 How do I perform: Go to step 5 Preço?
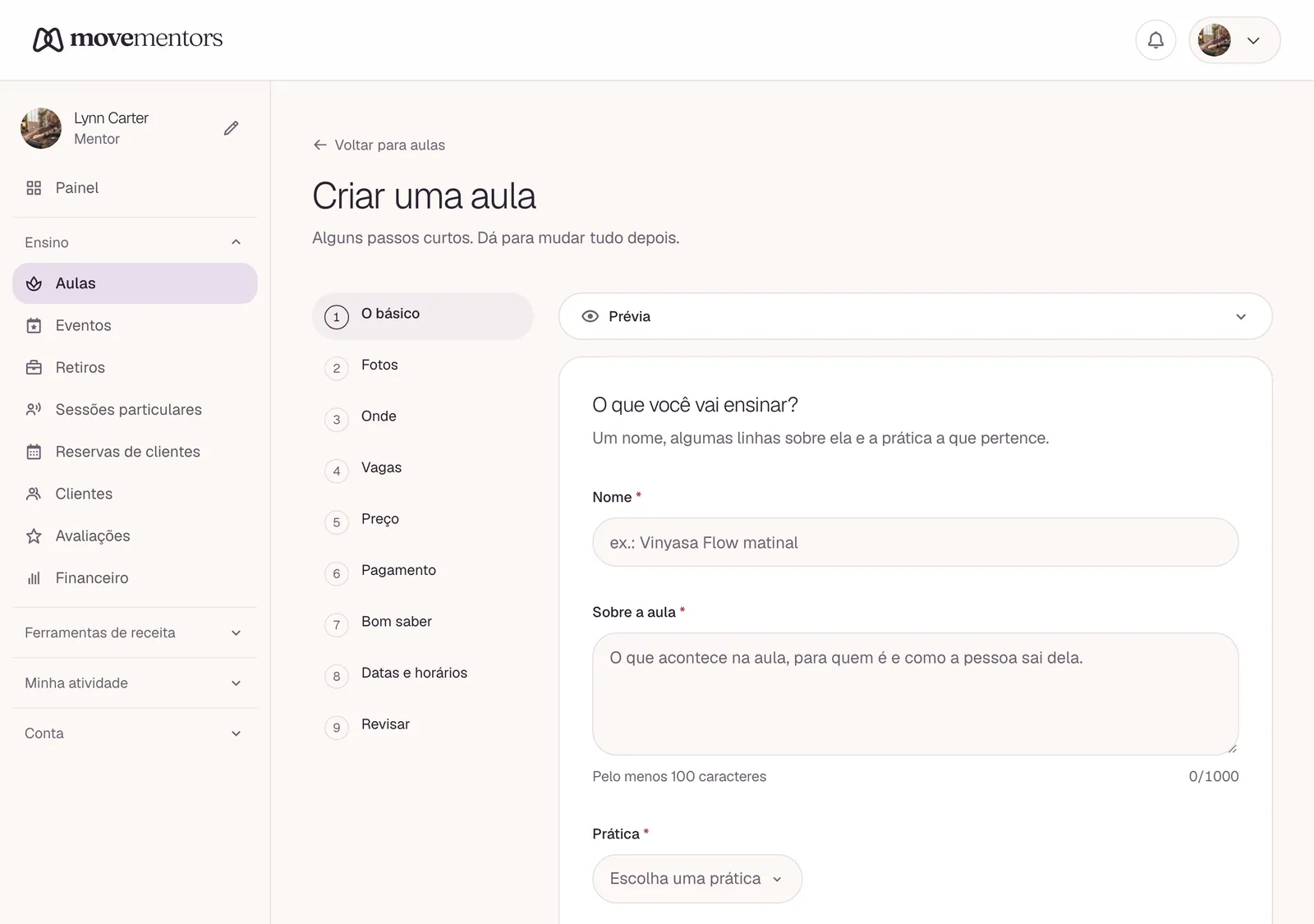[x=423, y=522]
